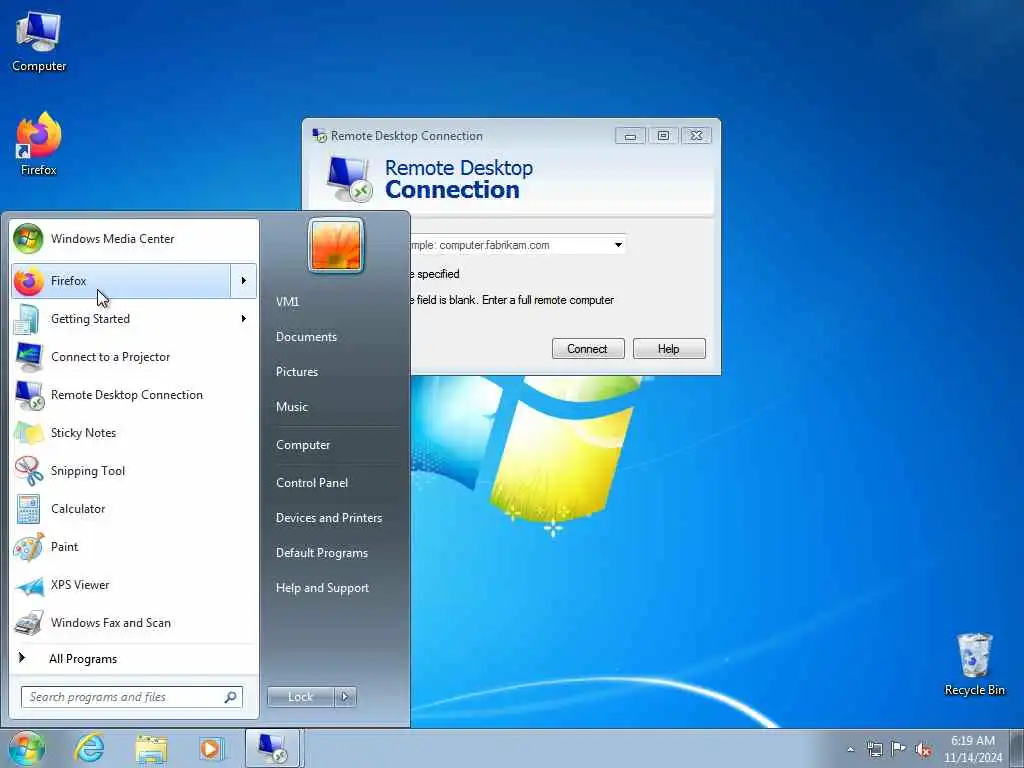Open the XPS Viewer icon

point(28,585)
